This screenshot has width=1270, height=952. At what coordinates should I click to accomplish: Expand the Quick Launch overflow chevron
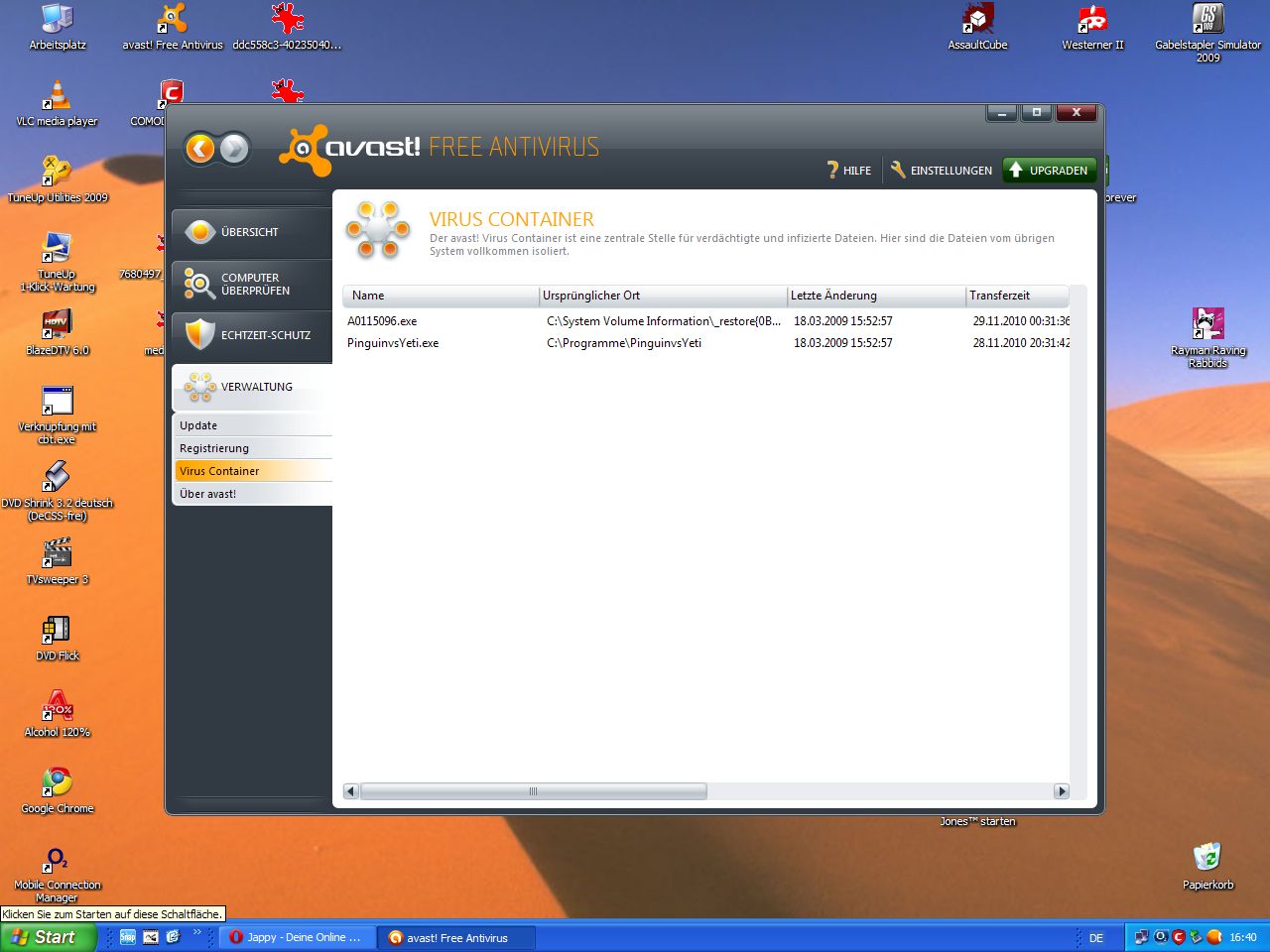pos(196,933)
